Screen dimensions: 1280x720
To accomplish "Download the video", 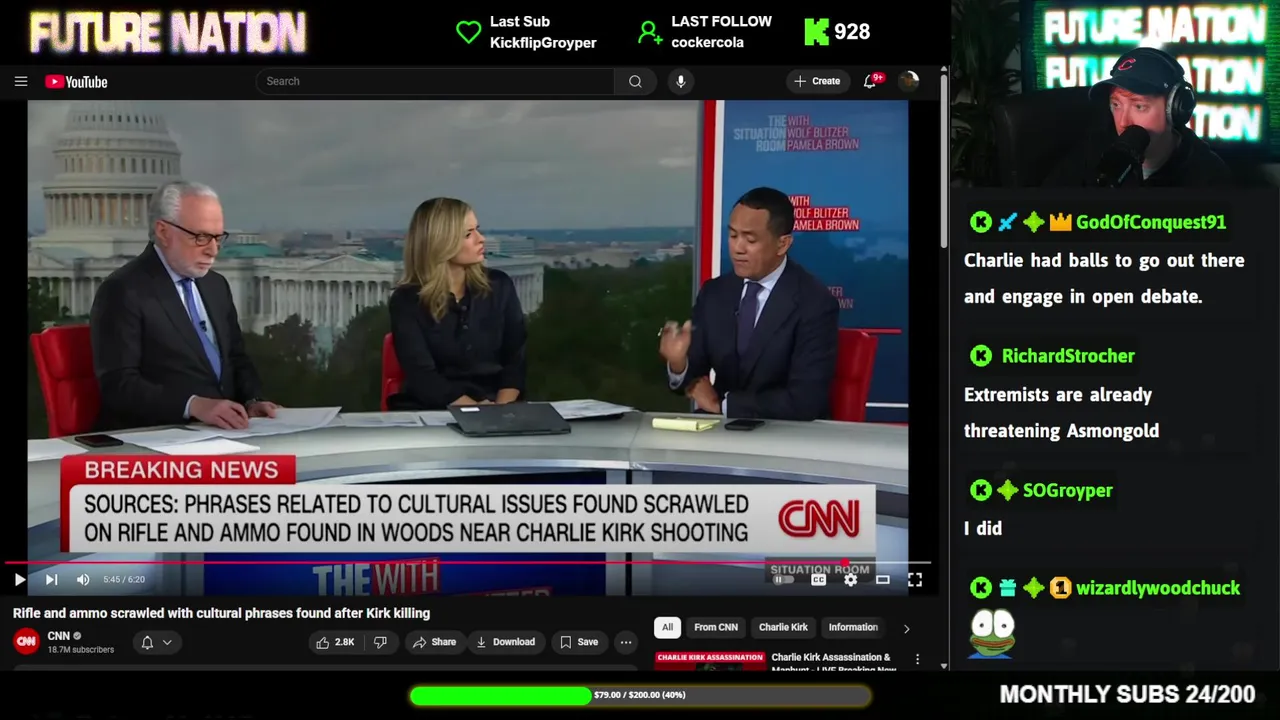I will [505, 642].
